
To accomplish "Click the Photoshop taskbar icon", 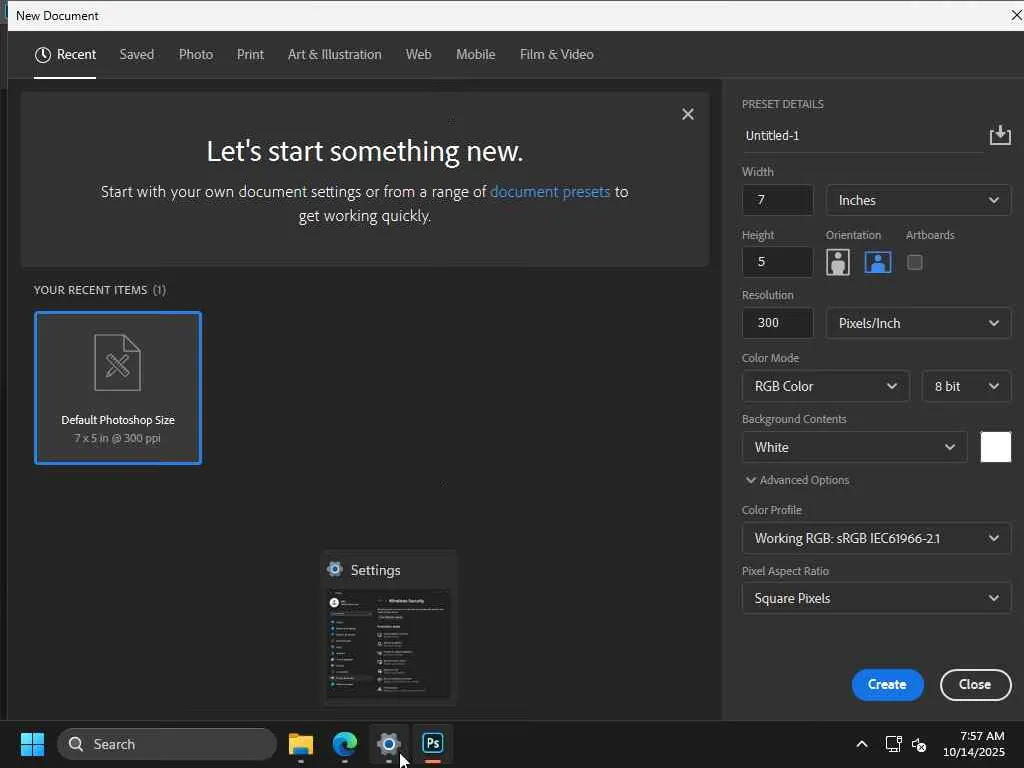I will [432, 744].
